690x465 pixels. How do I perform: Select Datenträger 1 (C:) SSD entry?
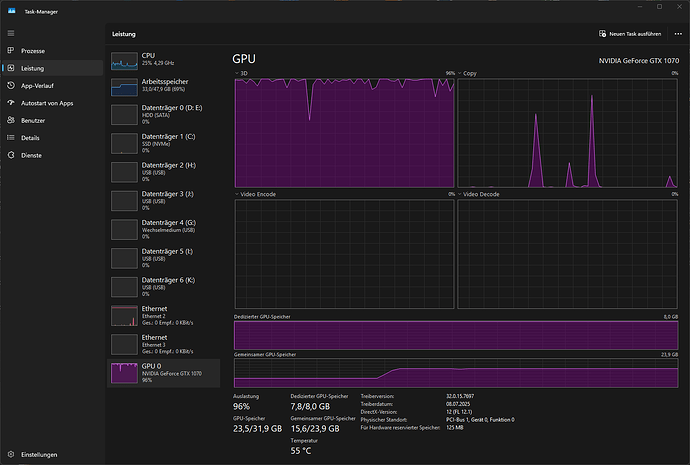[163, 143]
